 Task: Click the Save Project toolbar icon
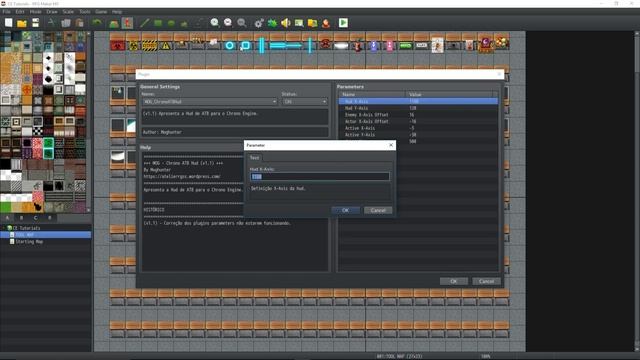36,23
